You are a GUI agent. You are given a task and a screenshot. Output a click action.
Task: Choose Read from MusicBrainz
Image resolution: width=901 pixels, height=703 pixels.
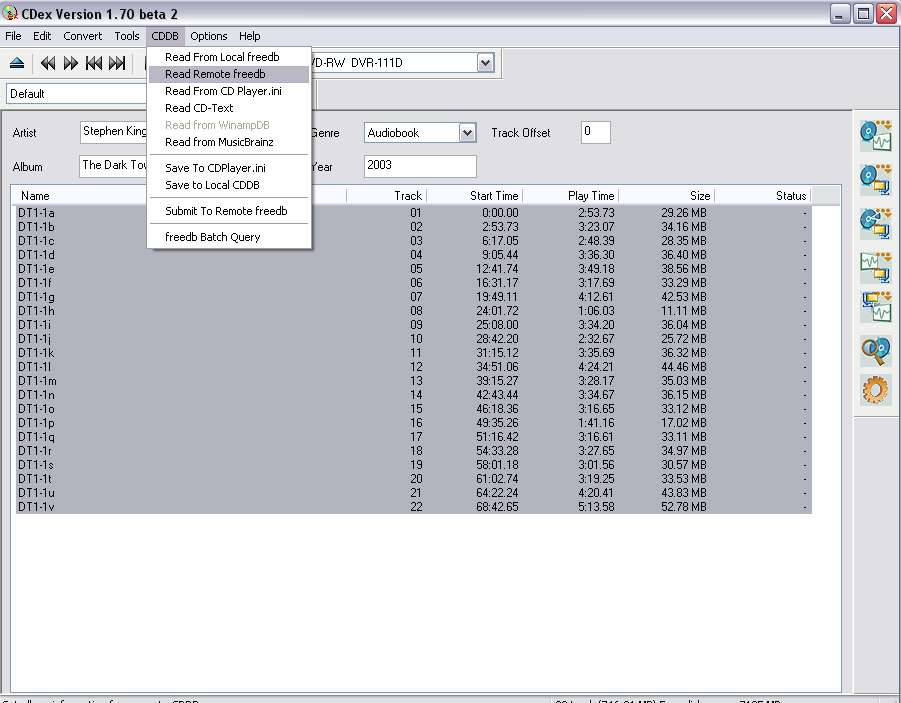(229, 142)
